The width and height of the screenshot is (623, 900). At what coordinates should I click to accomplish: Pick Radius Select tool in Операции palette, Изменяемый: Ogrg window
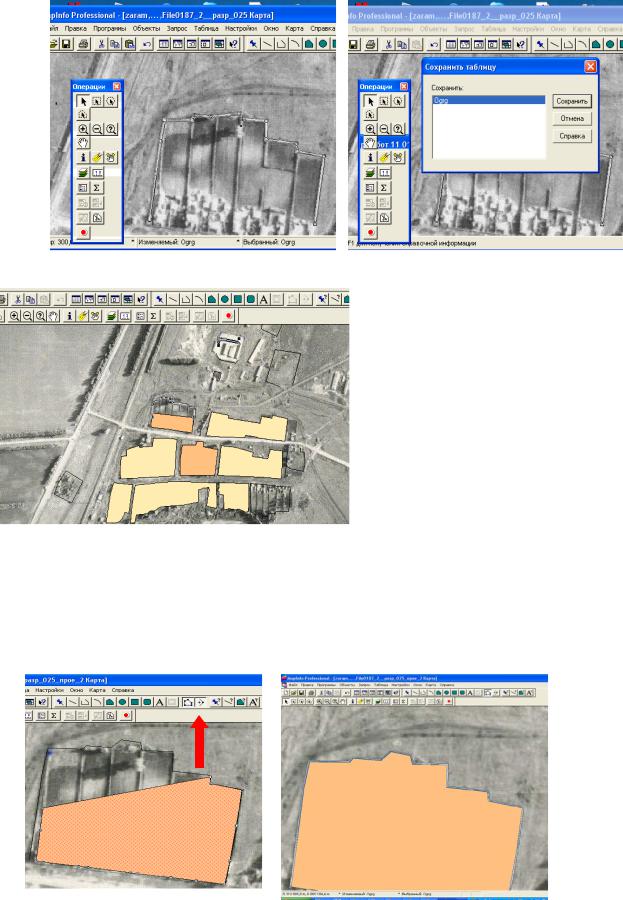(111, 102)
